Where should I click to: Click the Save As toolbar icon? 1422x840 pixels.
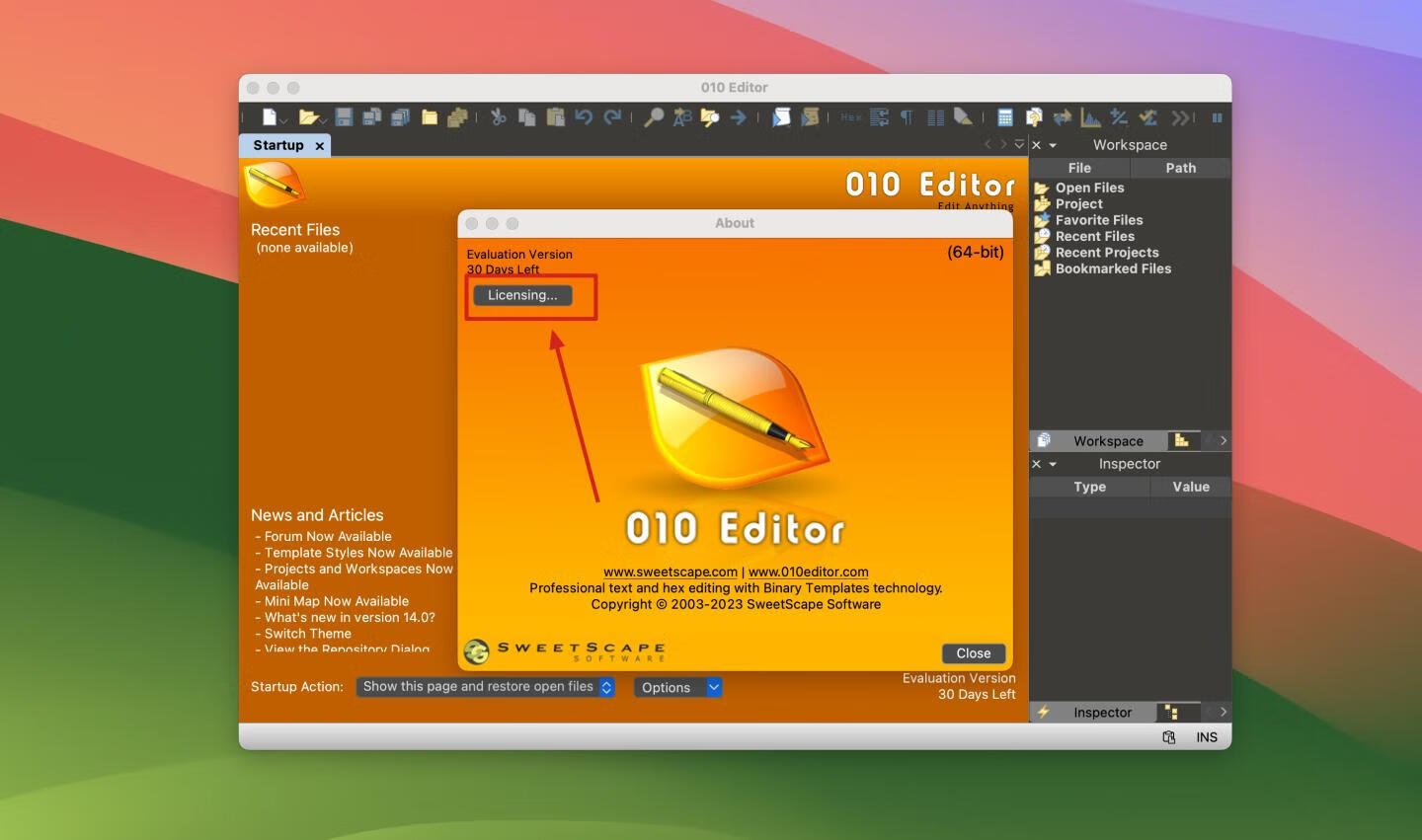pos(371,117)
